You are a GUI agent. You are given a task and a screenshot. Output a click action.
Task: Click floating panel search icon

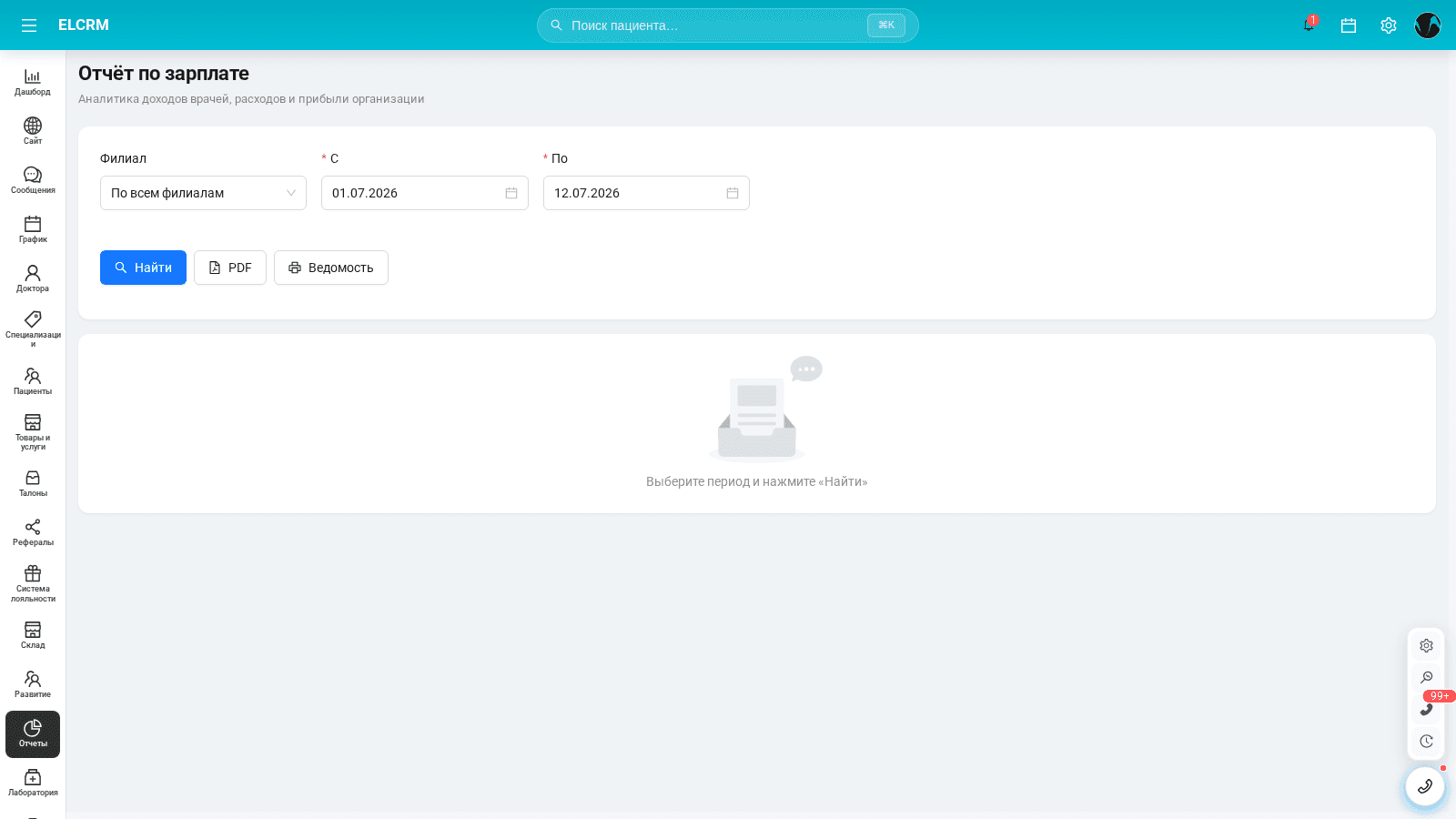tap(1426, 677)
